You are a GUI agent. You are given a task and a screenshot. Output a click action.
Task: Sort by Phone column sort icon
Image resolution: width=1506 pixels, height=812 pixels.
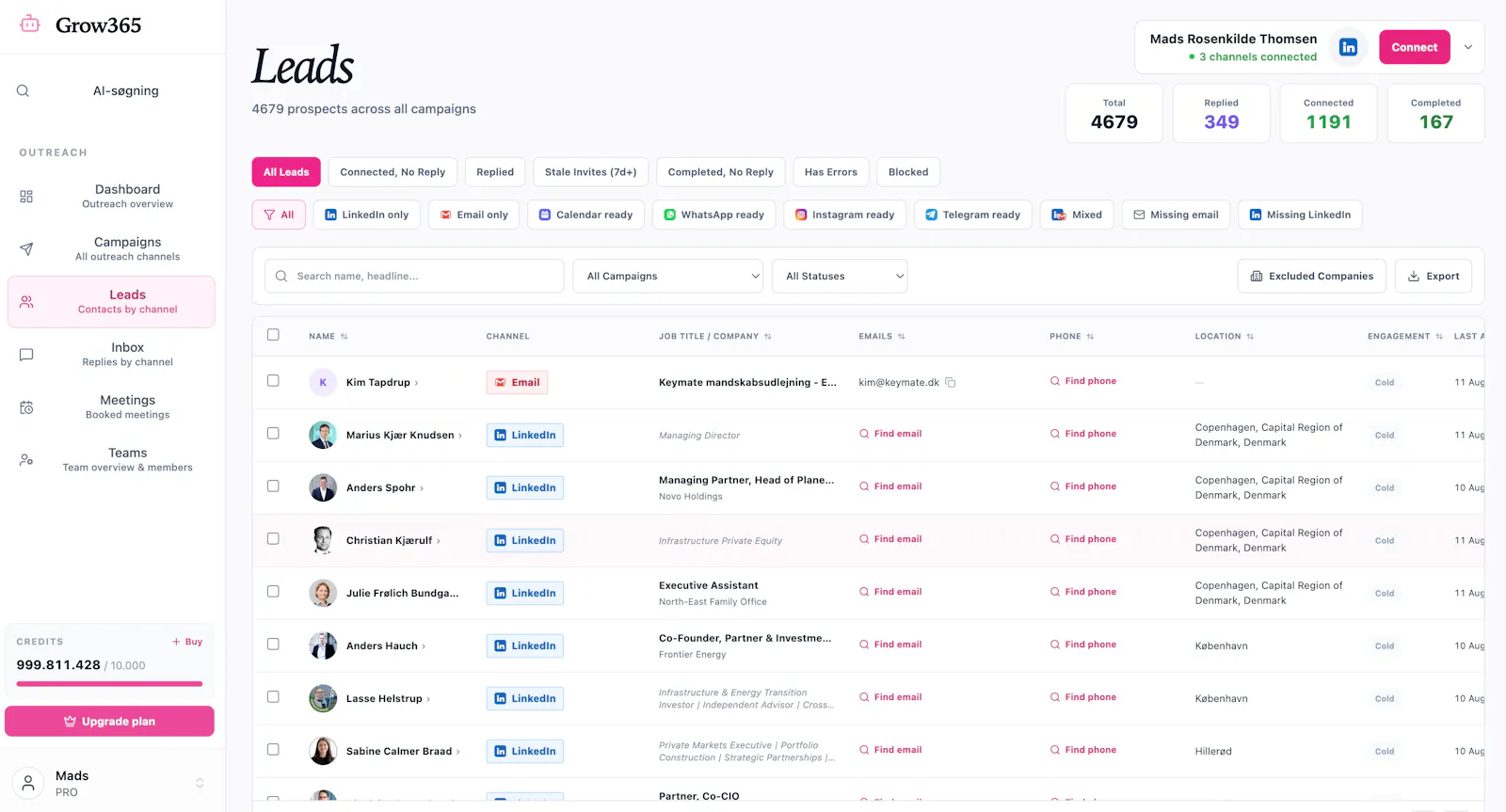point(1090,337)
